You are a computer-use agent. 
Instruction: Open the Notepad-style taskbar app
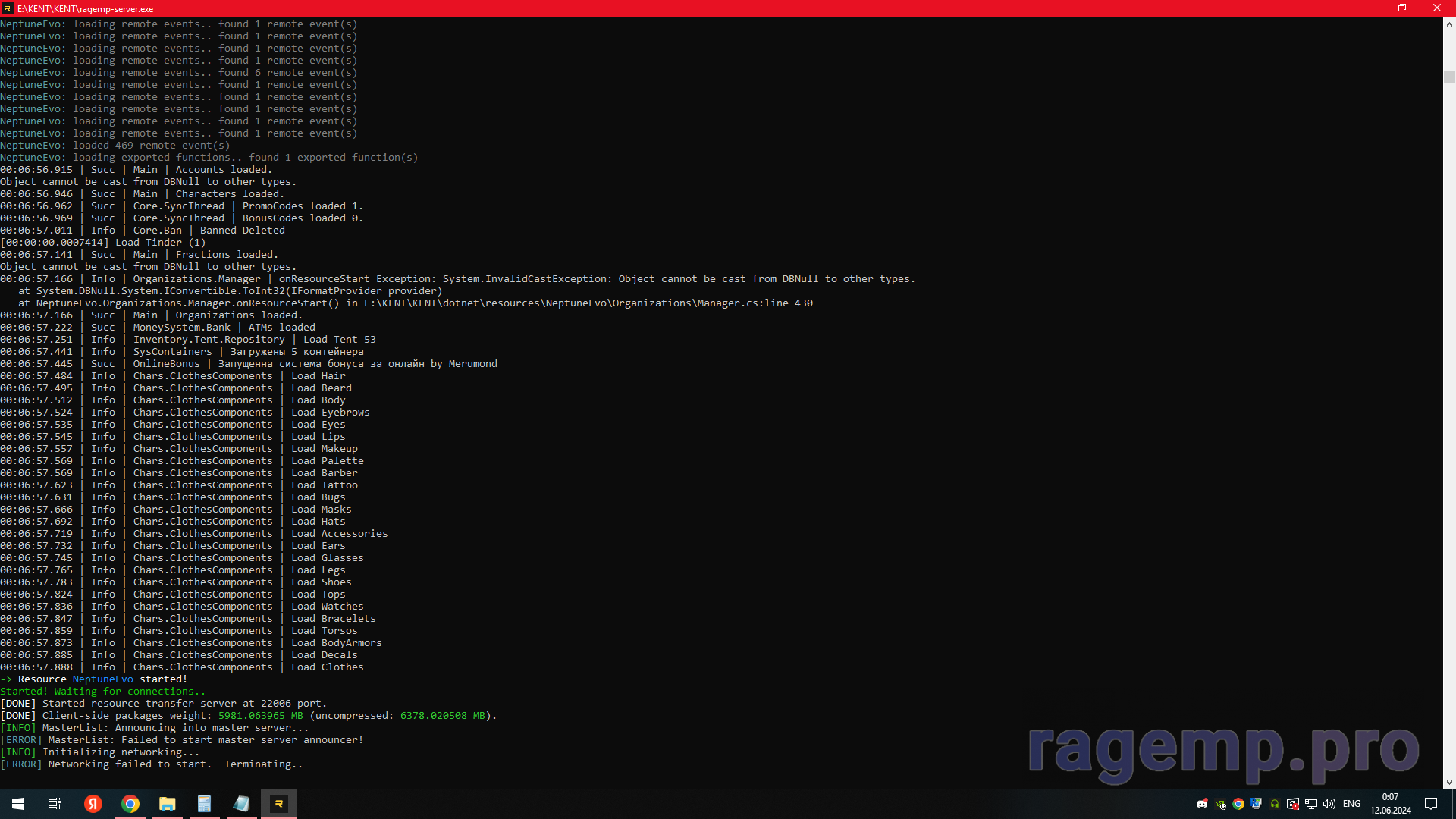click(x=242, y=804)
